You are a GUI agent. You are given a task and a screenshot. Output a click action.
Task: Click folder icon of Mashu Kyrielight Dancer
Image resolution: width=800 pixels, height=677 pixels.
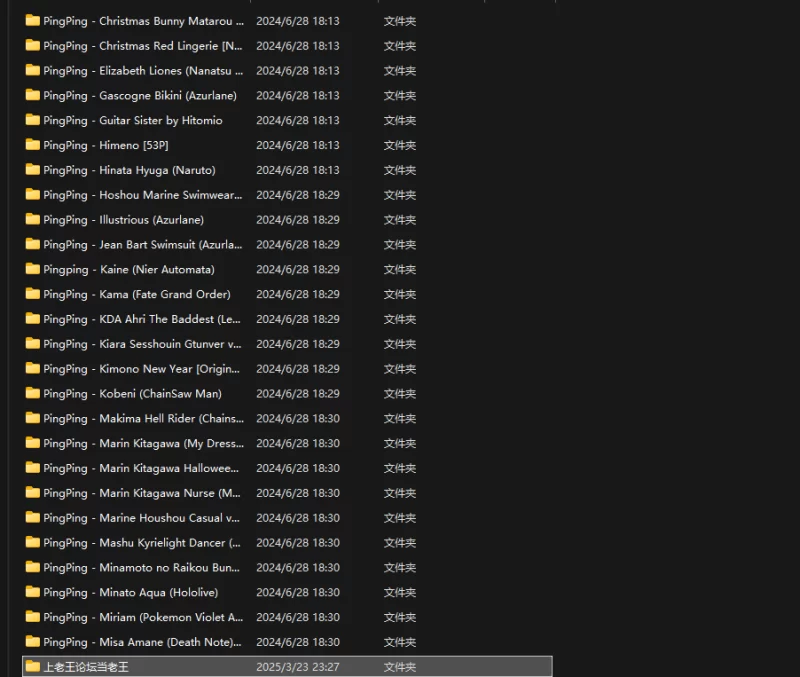click(x=33, y=542)
